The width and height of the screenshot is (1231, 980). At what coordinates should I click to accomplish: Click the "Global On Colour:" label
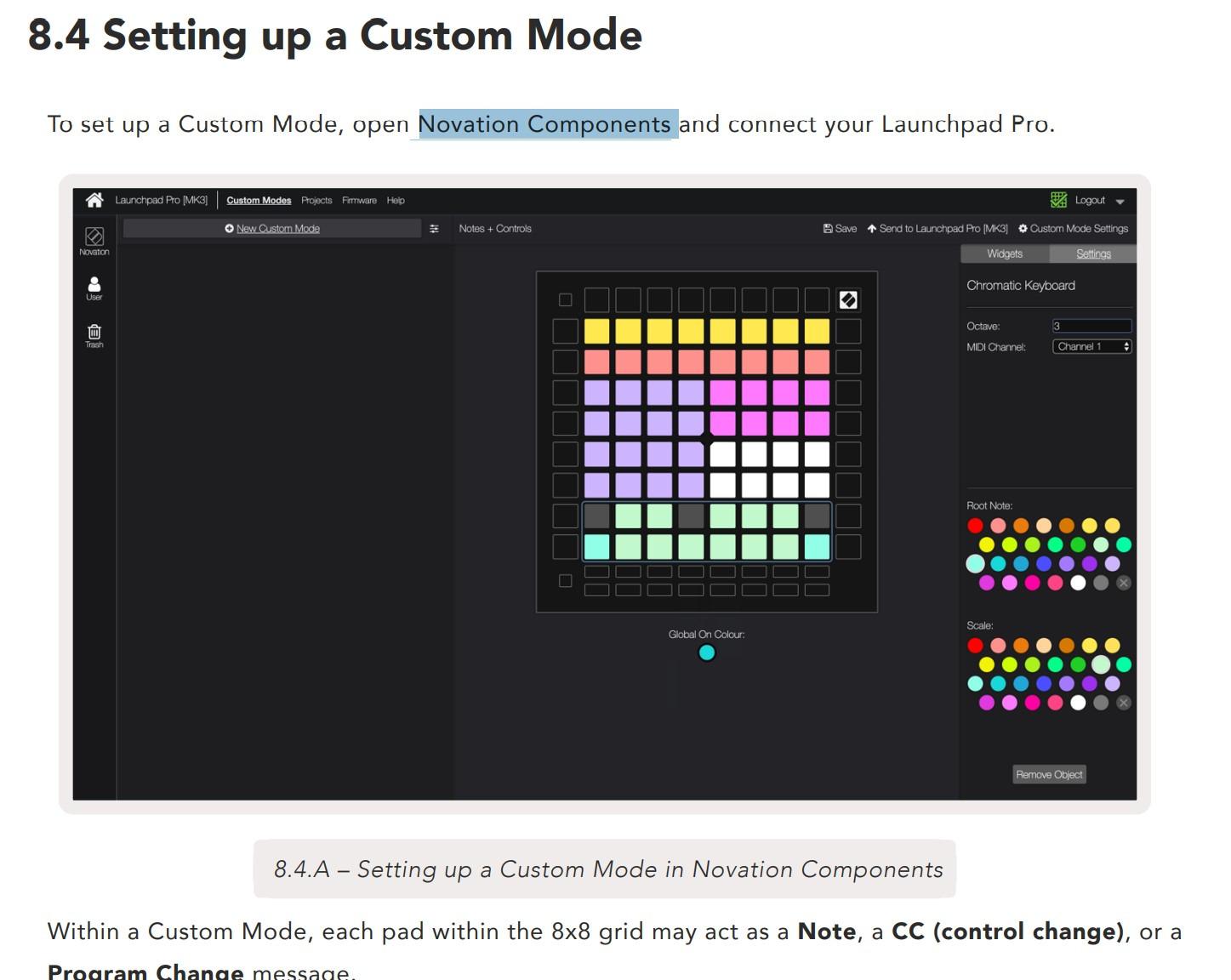point(706,634)
